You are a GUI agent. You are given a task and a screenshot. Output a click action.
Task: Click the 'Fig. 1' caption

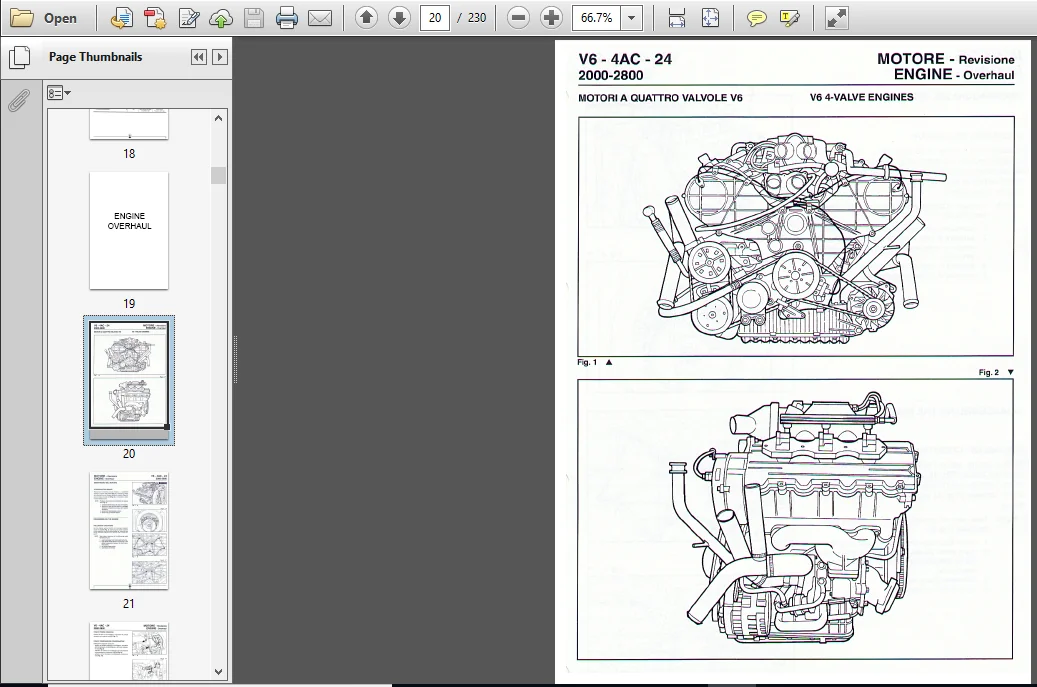pos(587,362)
